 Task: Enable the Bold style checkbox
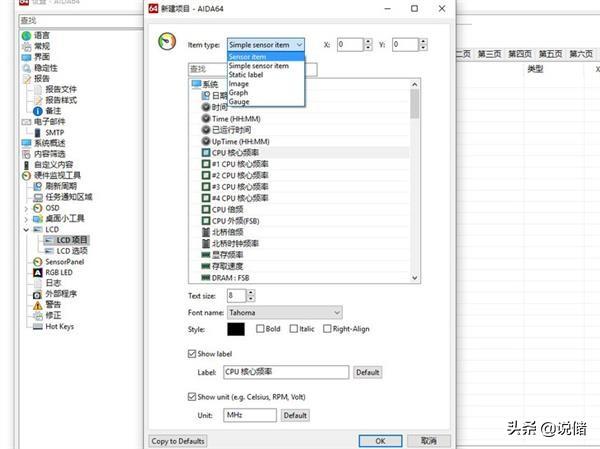click(x=260, y=329)
